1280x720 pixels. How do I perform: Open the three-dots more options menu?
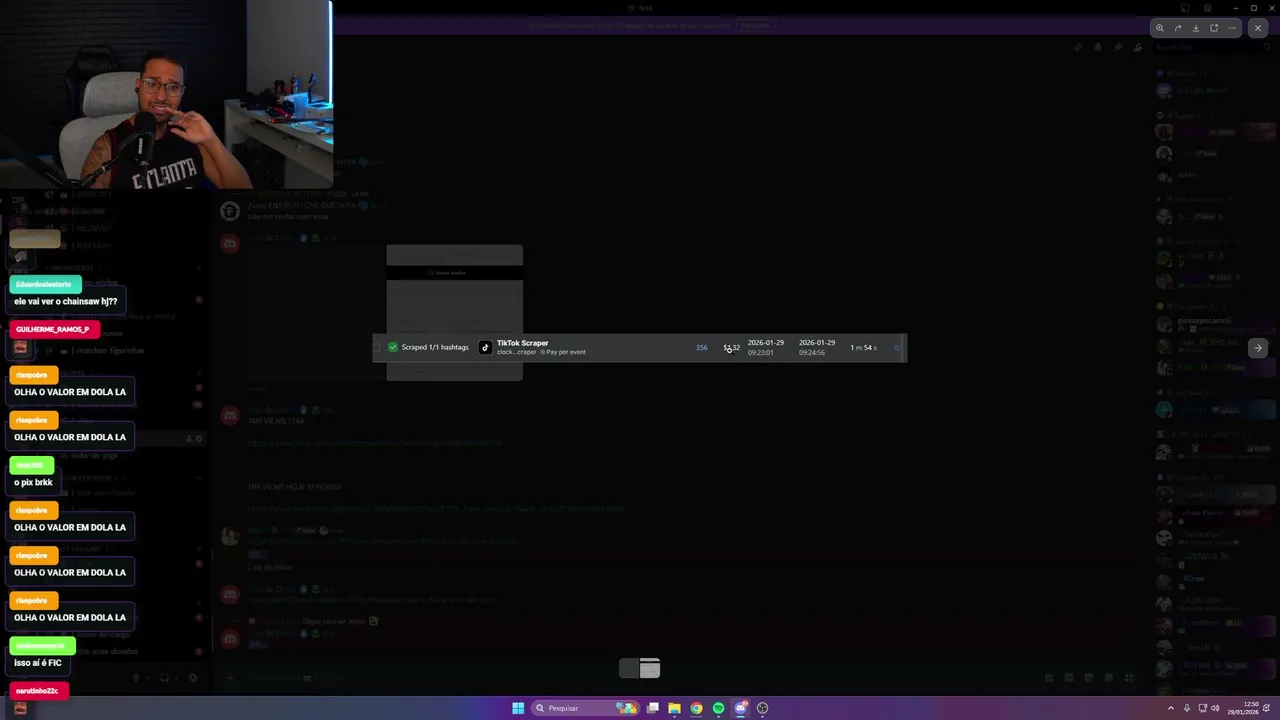click(x=1232, y=28)
